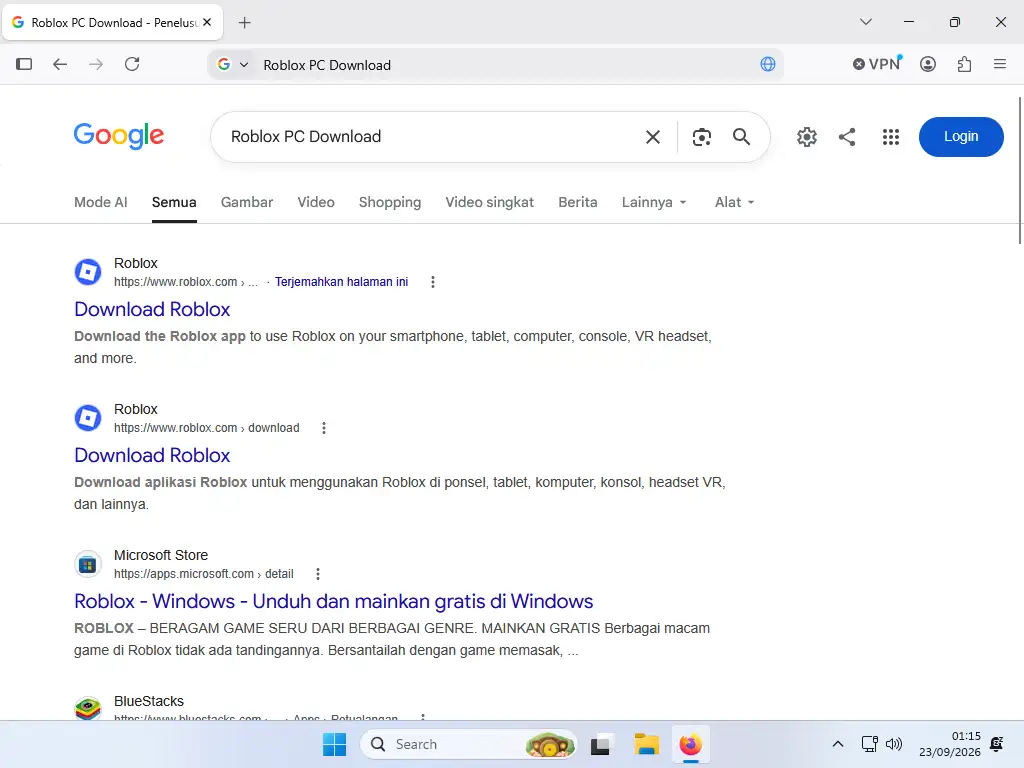Search by image with the camera icon

tap(701, 137)
